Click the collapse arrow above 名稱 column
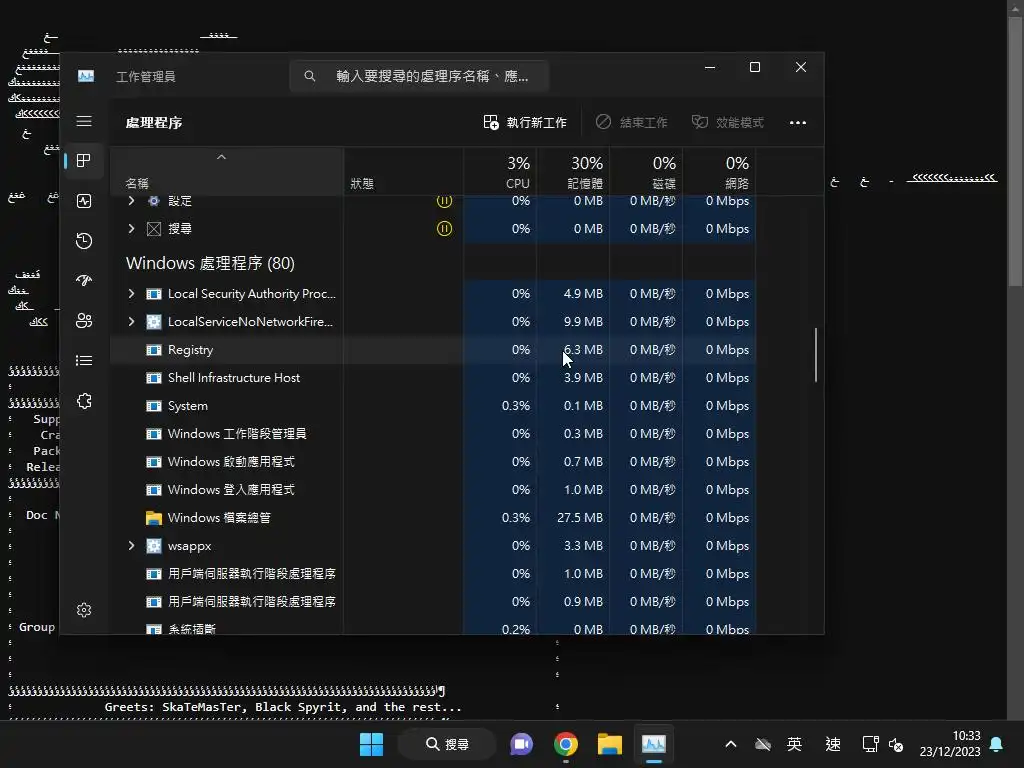 (221, 157)
